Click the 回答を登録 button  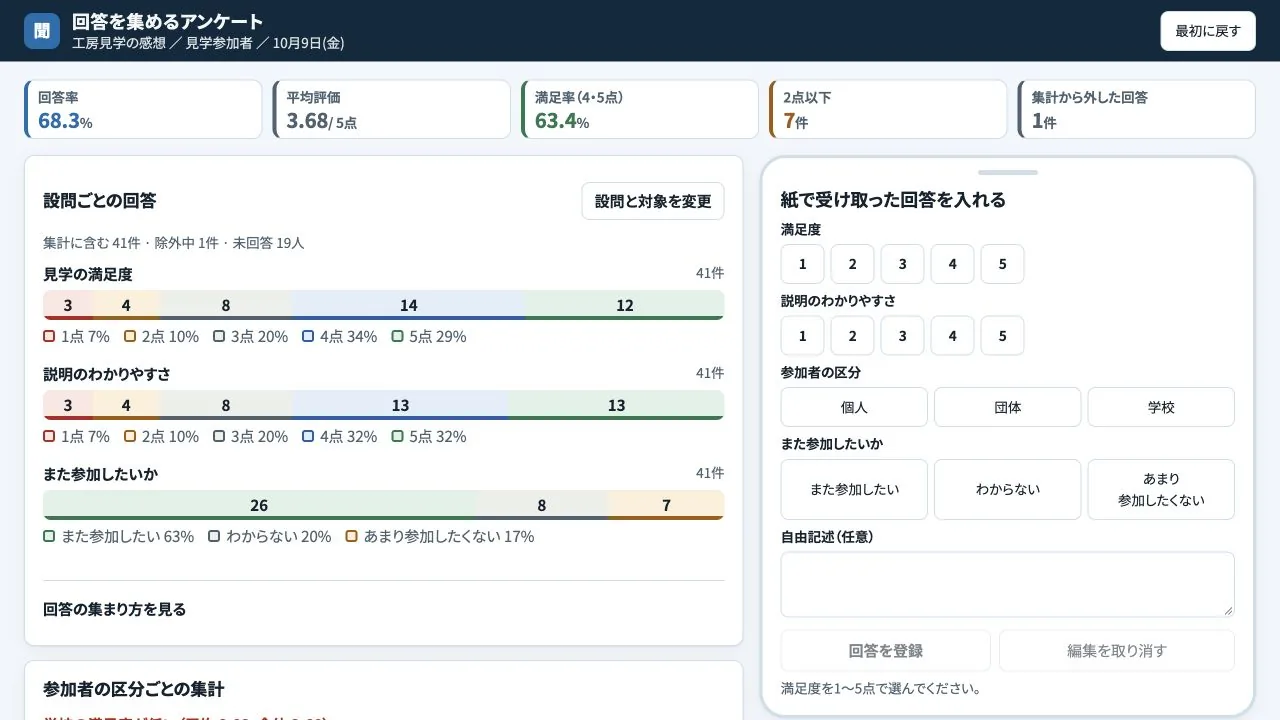tap(886, 651)
